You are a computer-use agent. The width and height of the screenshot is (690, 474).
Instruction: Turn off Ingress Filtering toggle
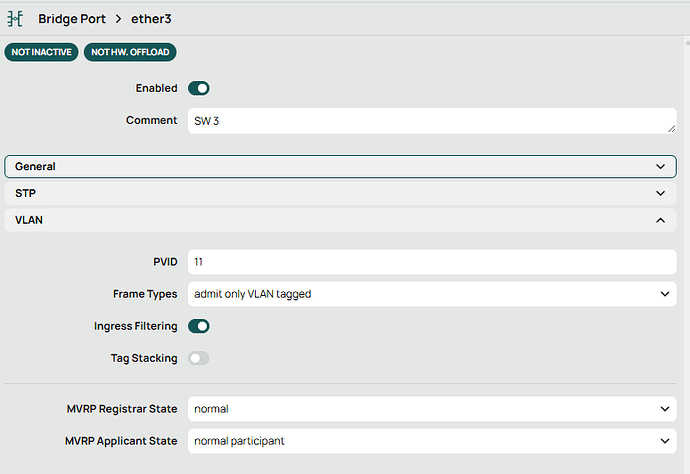(198, 326)
